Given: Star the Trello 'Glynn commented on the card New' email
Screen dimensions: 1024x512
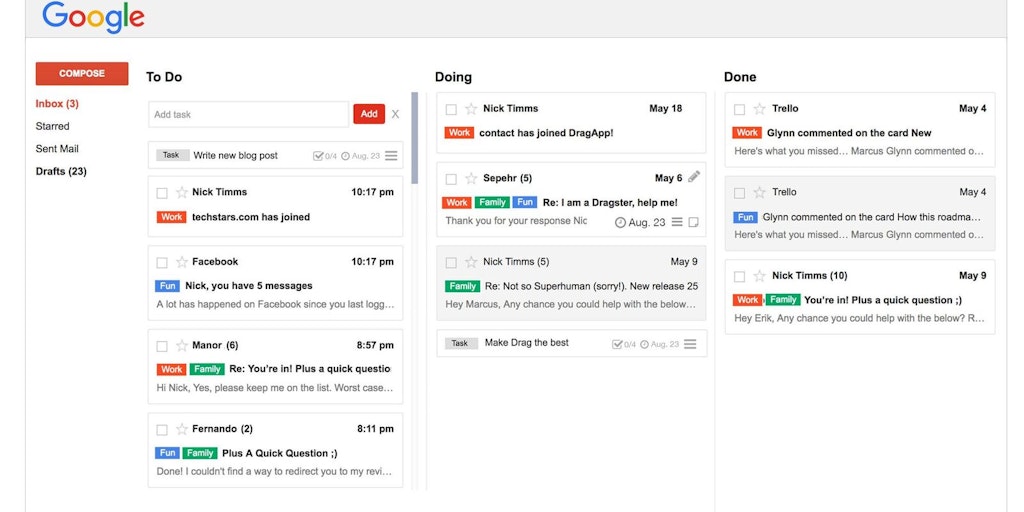Looking at the screenshot, I should click(x=760, y=109).
